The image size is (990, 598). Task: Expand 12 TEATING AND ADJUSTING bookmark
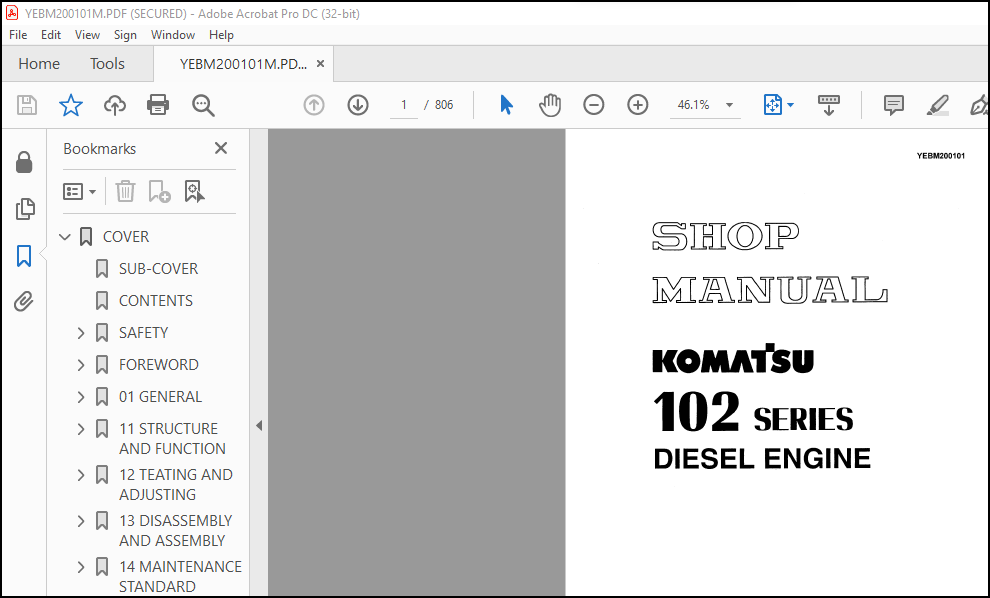[x=81, y=475]
